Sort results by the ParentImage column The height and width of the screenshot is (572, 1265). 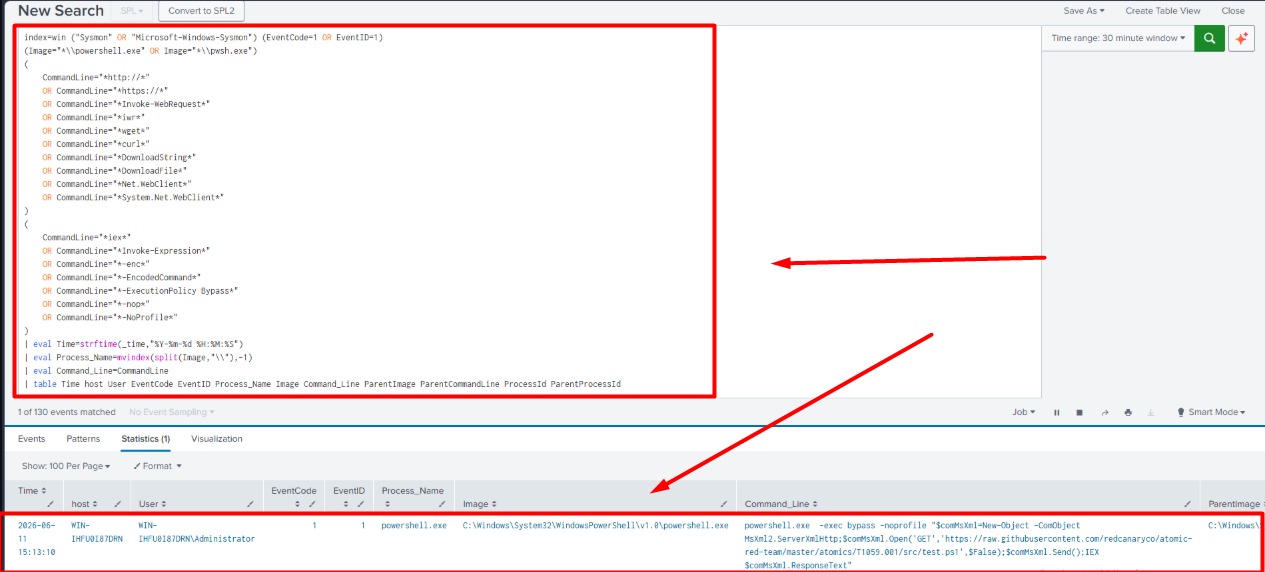tap(1234, 503)
